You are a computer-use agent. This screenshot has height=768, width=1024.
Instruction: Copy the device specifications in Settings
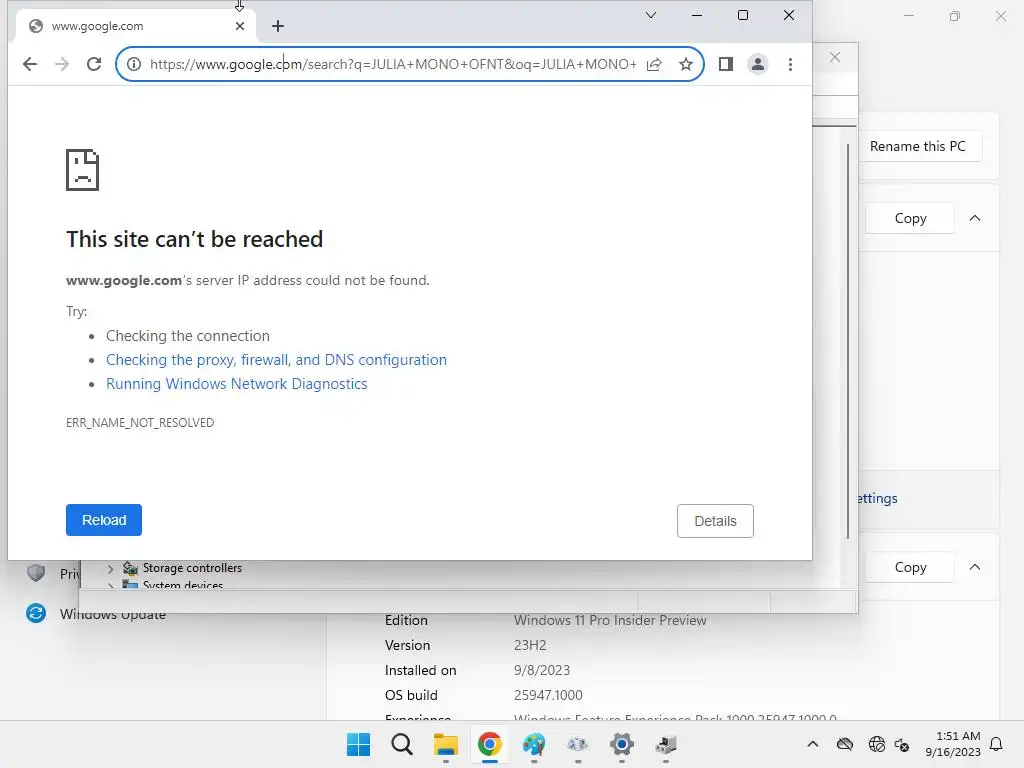click(x=910, y=218)
